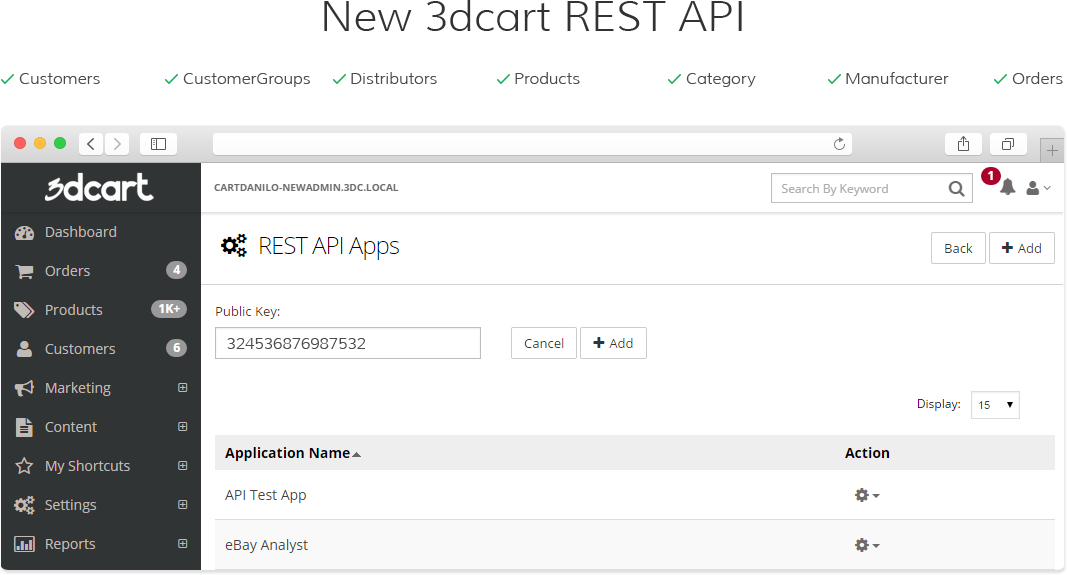The height and width of the screenshot is (575, 1067).
Task: Click the REST API Apps gears heading icon
Action: pos(234,246)
